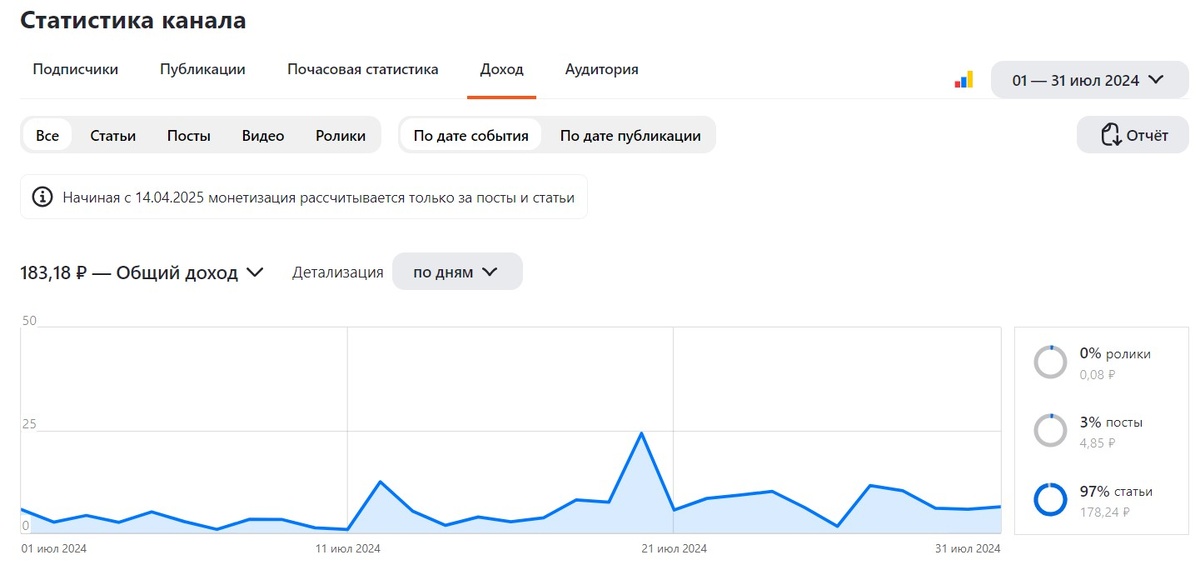The image size is (1200, 575).
Task: Switch to the Публикации tab
Action: (203, 70)
